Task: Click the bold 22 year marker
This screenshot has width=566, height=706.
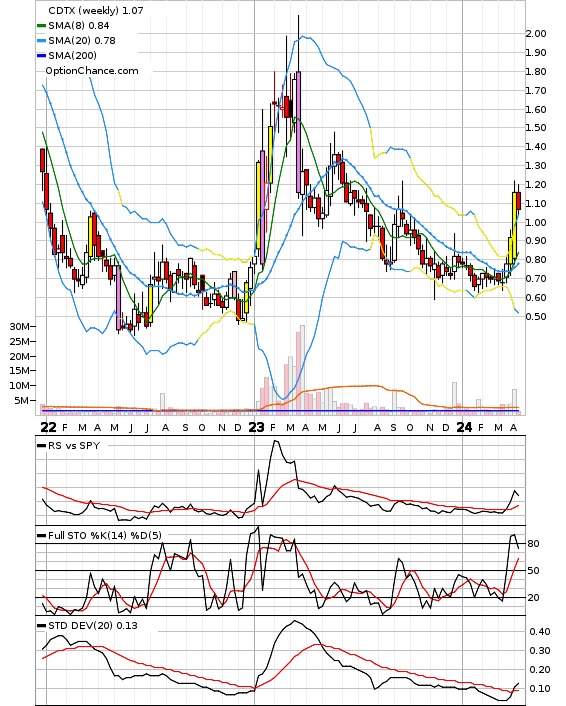Action: point(49,427)
